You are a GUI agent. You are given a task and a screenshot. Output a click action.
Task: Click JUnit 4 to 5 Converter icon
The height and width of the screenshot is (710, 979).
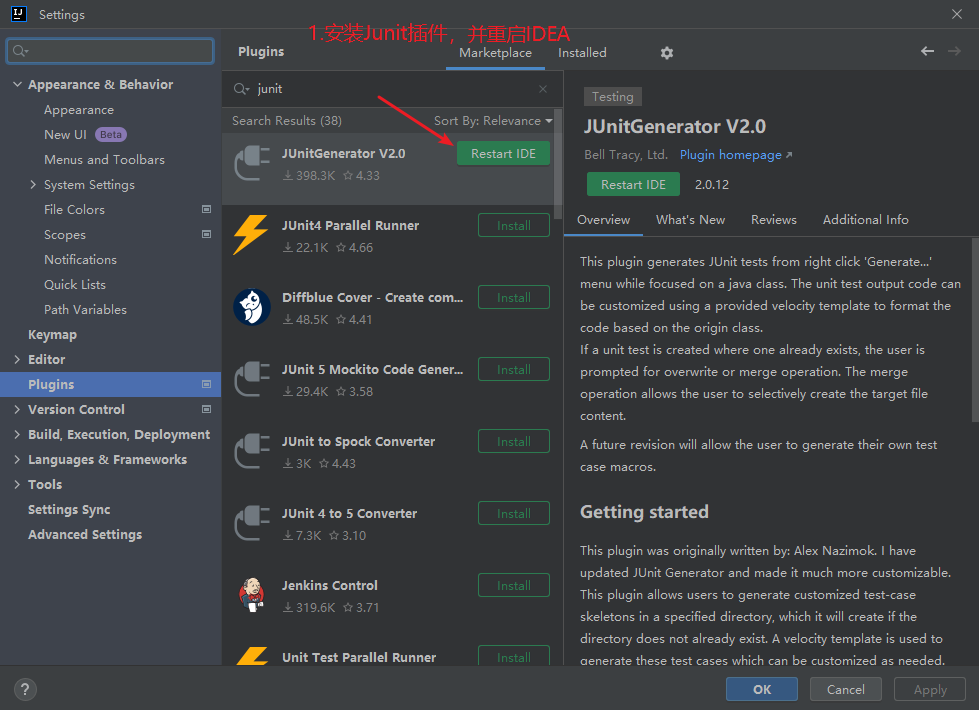pos(252,523)
